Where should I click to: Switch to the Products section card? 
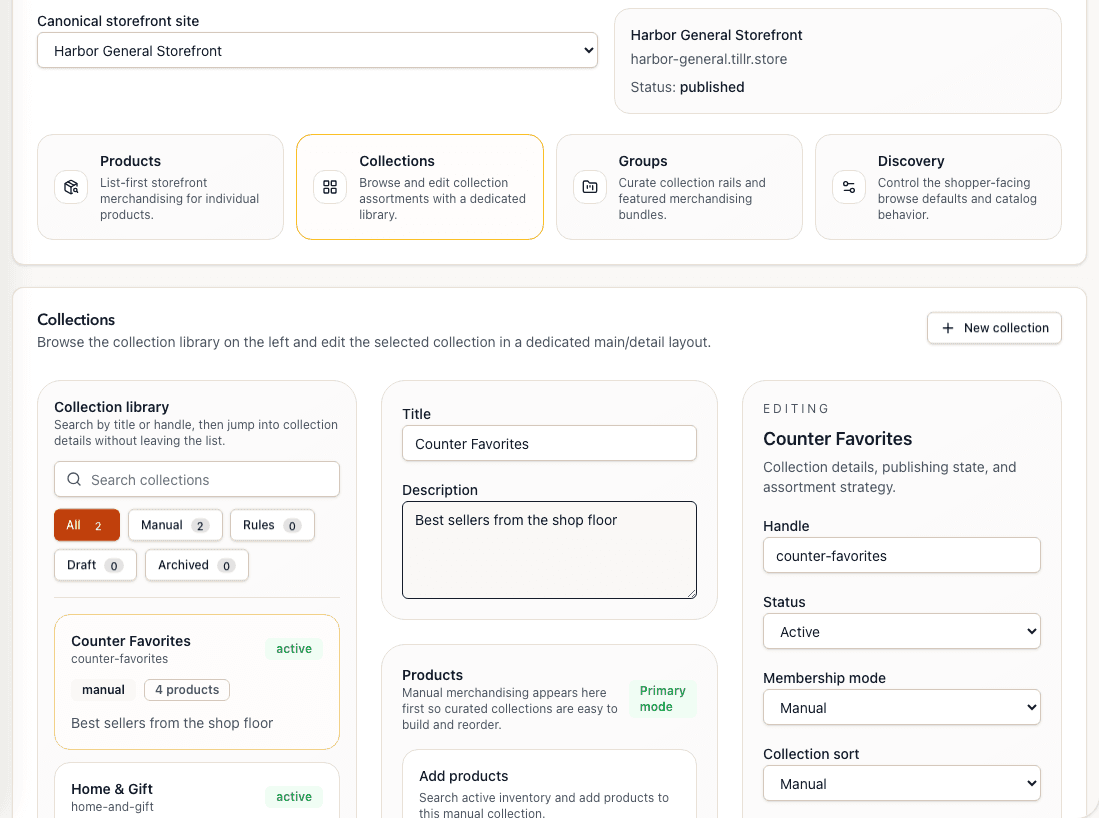(161, 187)
